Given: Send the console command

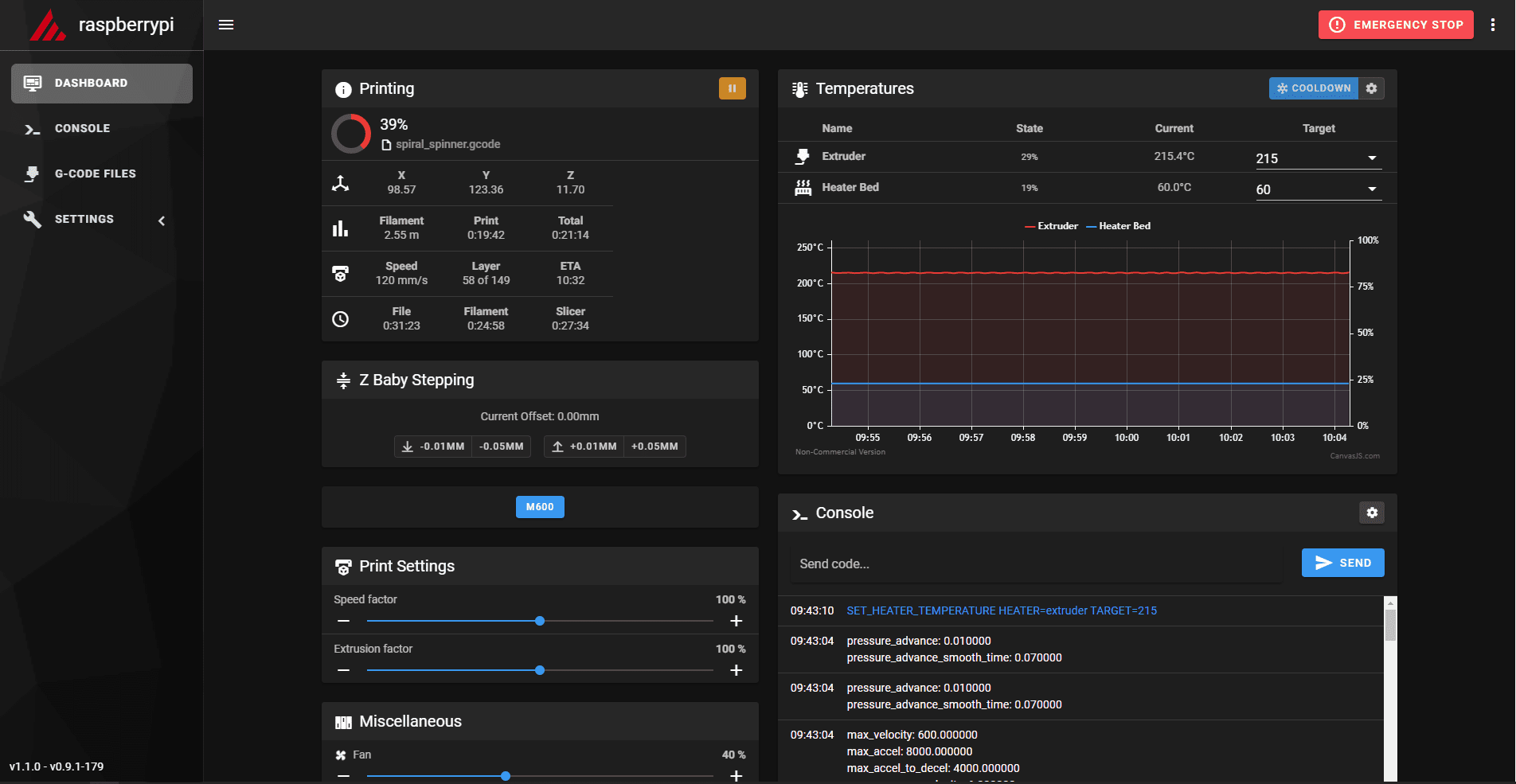Looking at the screenshot, I should tap(1342, 563).
